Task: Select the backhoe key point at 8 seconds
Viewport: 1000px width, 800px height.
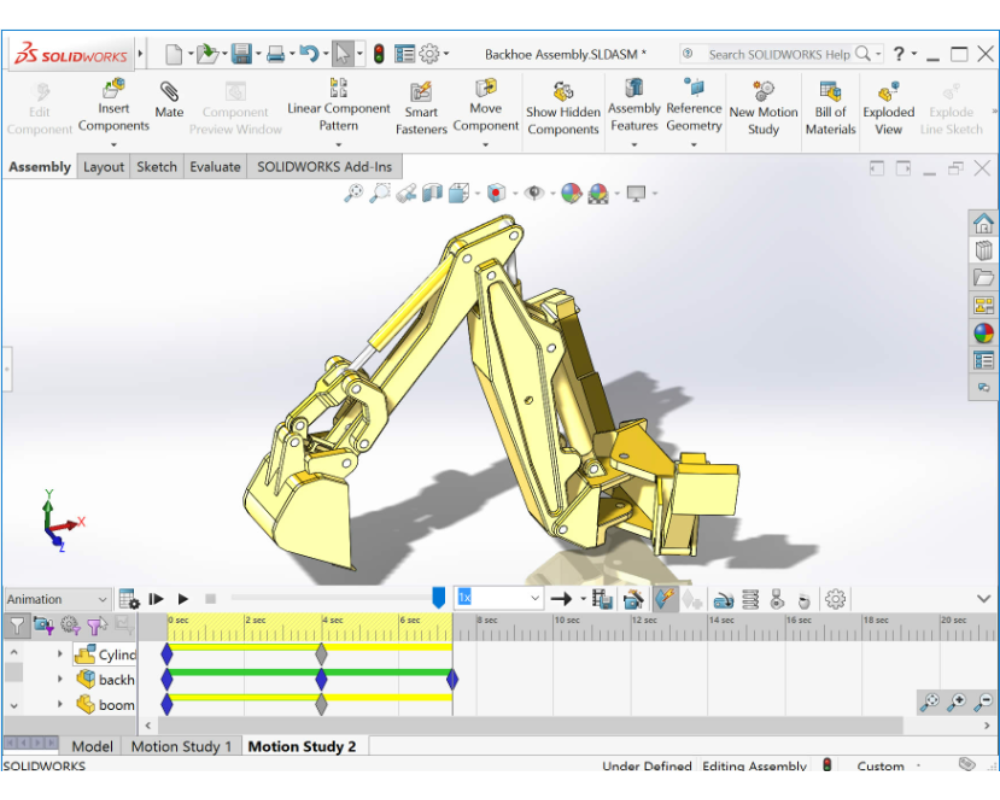Action: coord(452,680)
